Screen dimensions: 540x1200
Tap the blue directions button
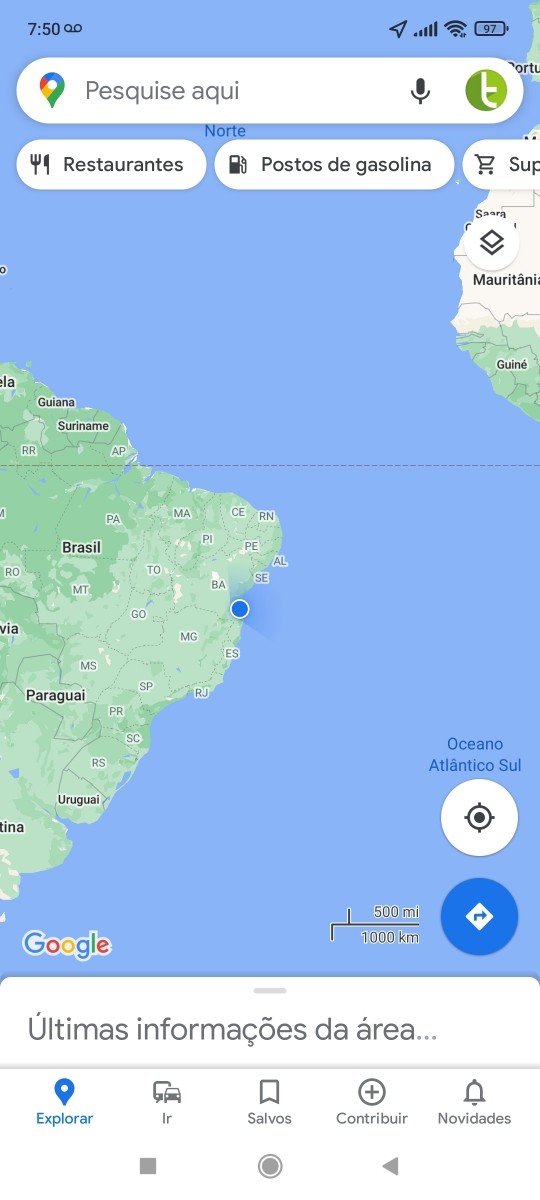point(480,916)
